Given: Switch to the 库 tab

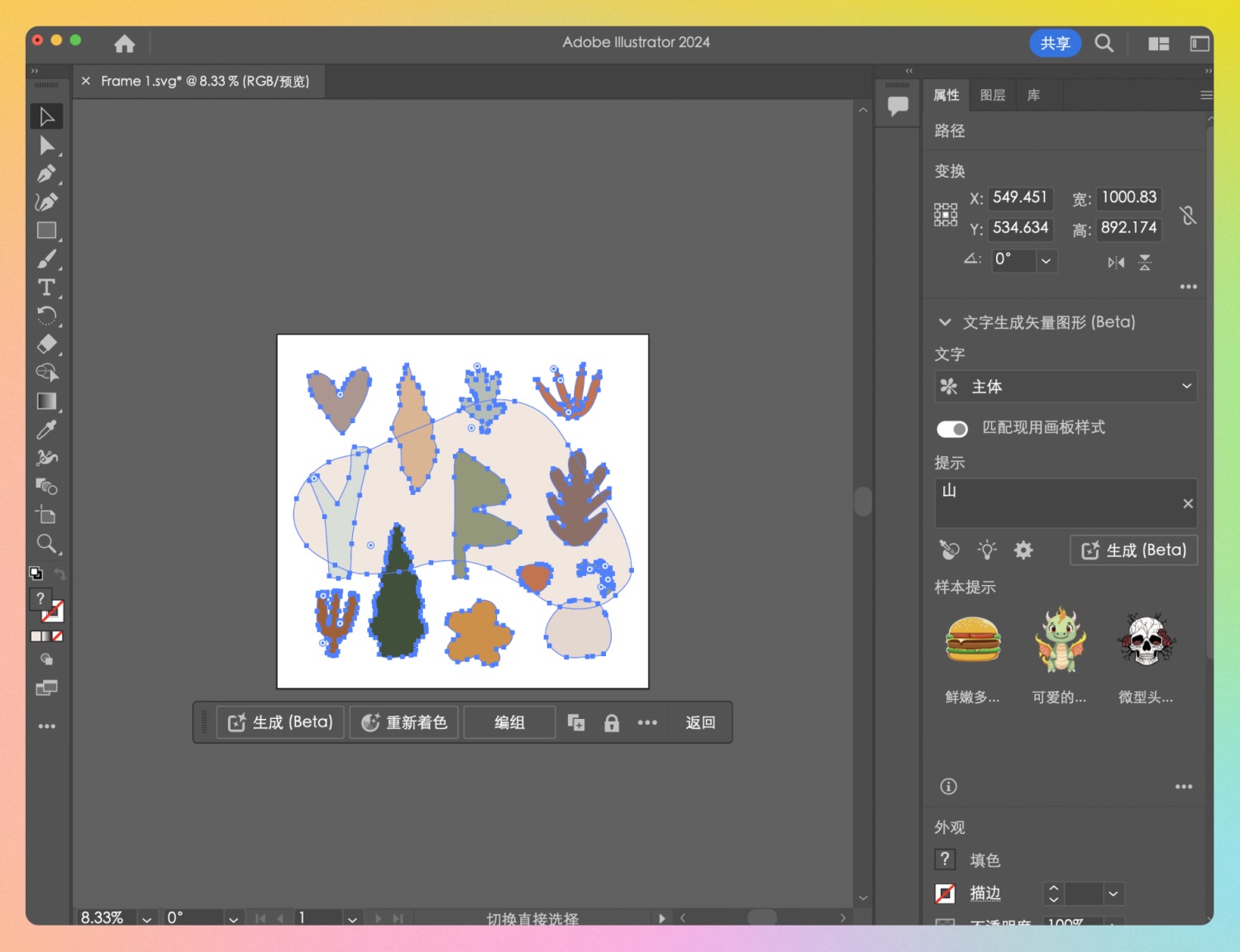Looking at the screenshot, I should click(x=1034, y=95).
